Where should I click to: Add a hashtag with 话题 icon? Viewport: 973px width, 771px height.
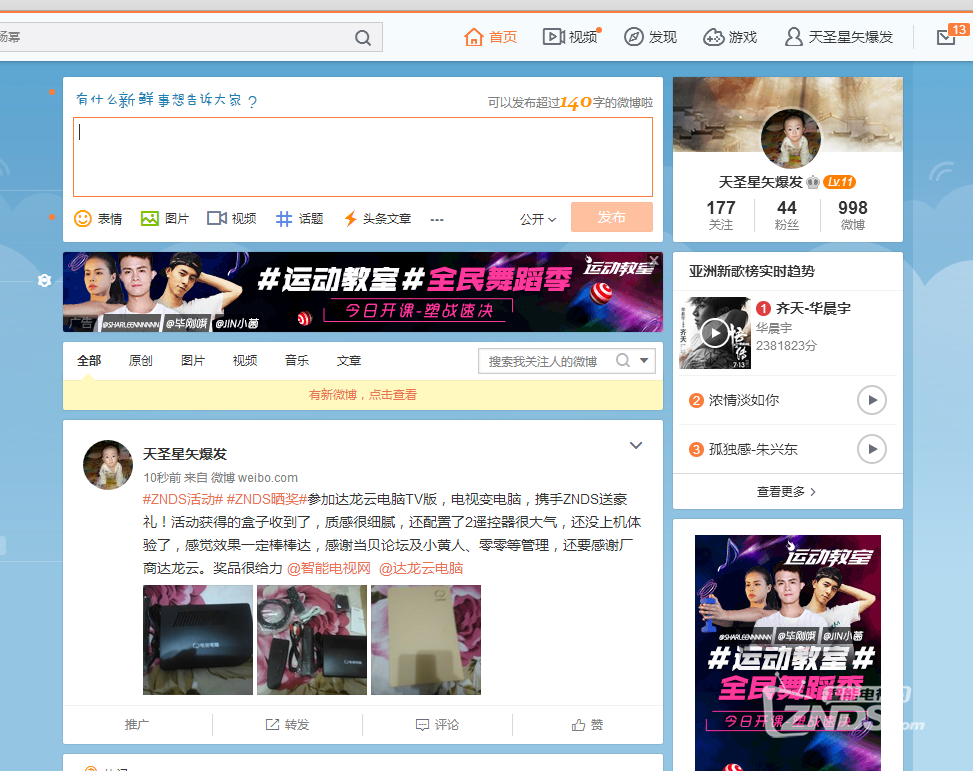(x=299, y=219)
